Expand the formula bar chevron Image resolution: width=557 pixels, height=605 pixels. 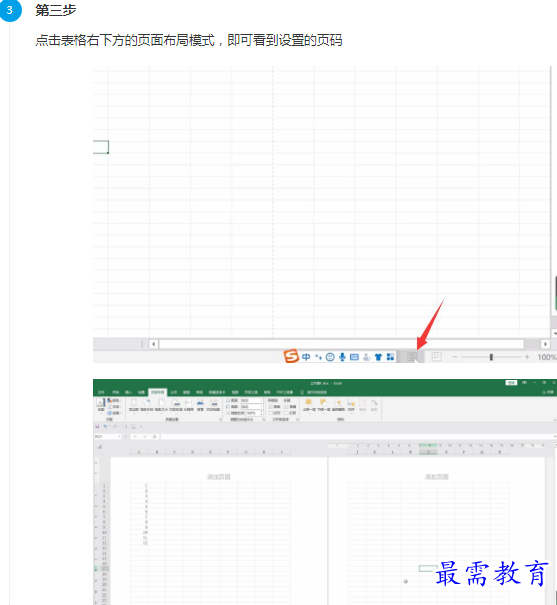(555, 436)
